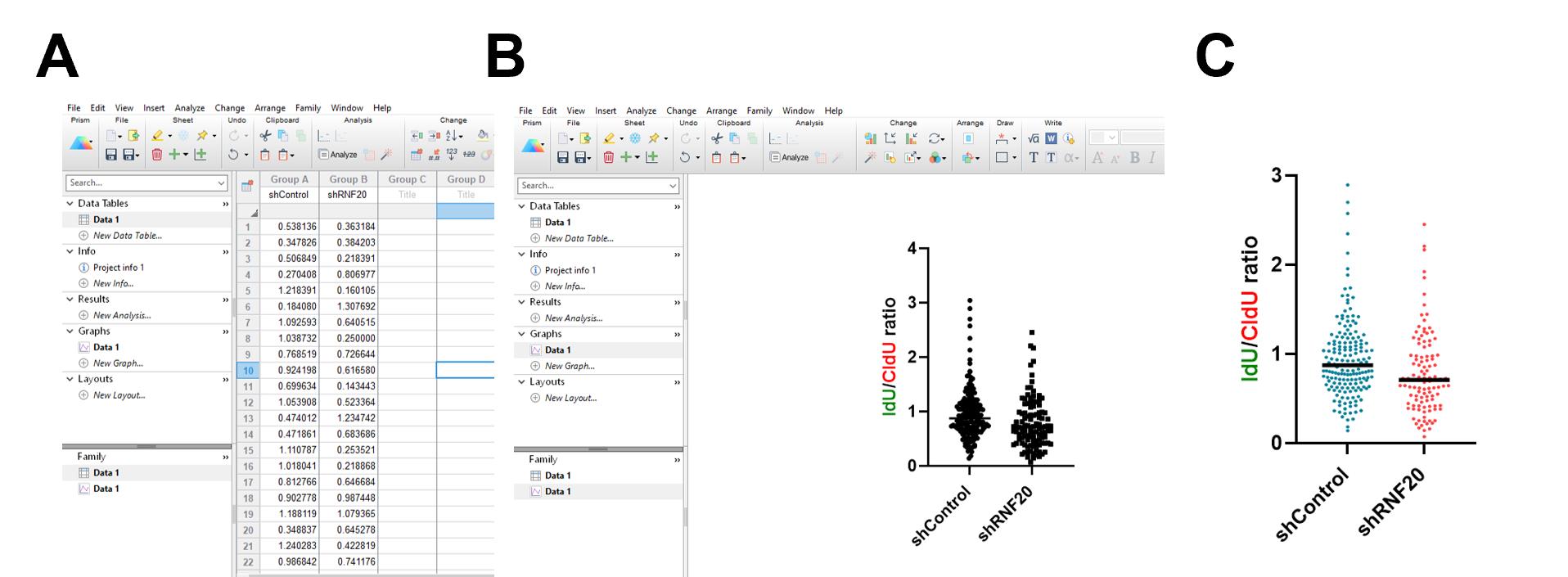Select the Group B shRNF20 column title cell

[348, 195]
